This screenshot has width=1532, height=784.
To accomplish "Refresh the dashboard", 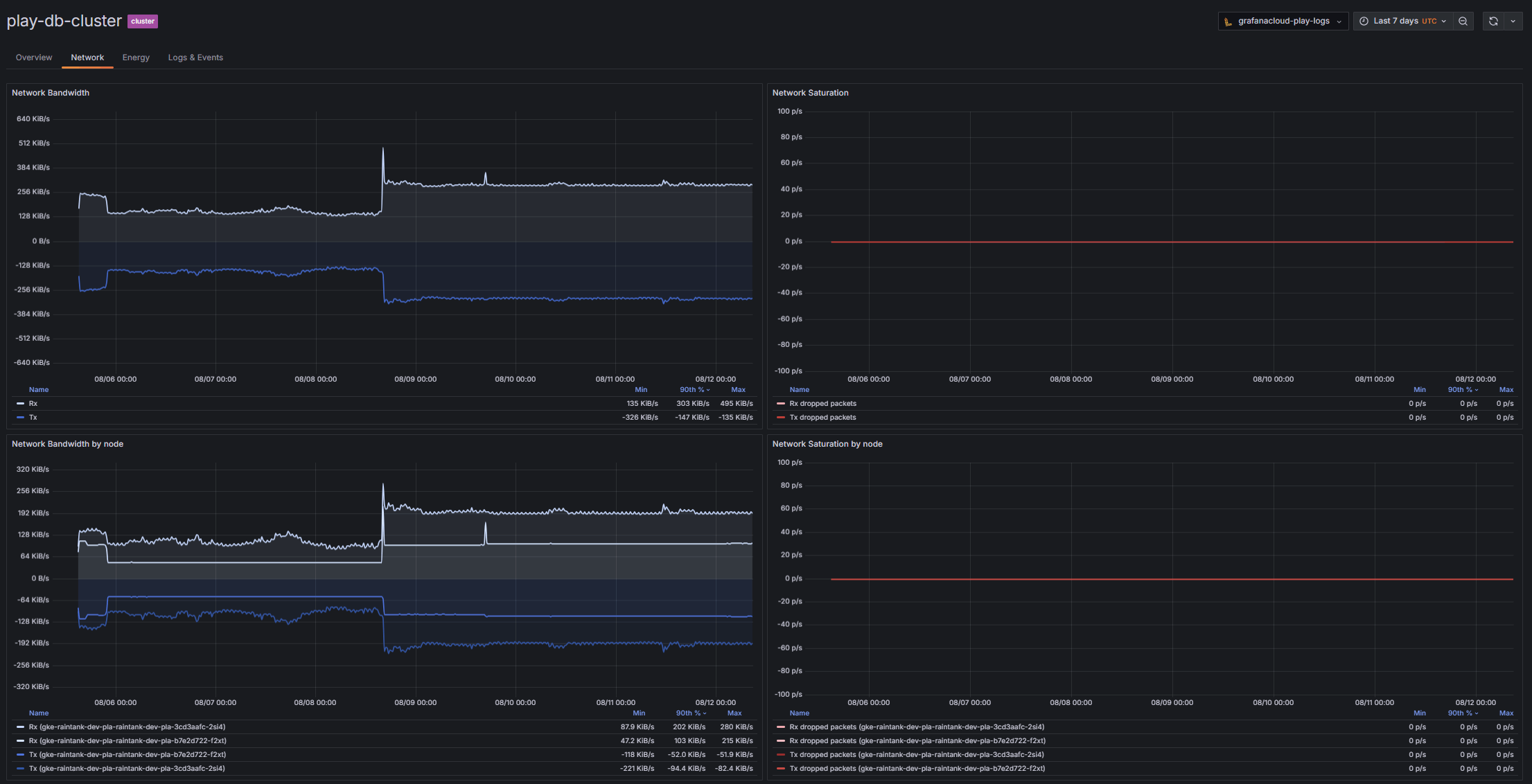I will (x=1493, y=21).
